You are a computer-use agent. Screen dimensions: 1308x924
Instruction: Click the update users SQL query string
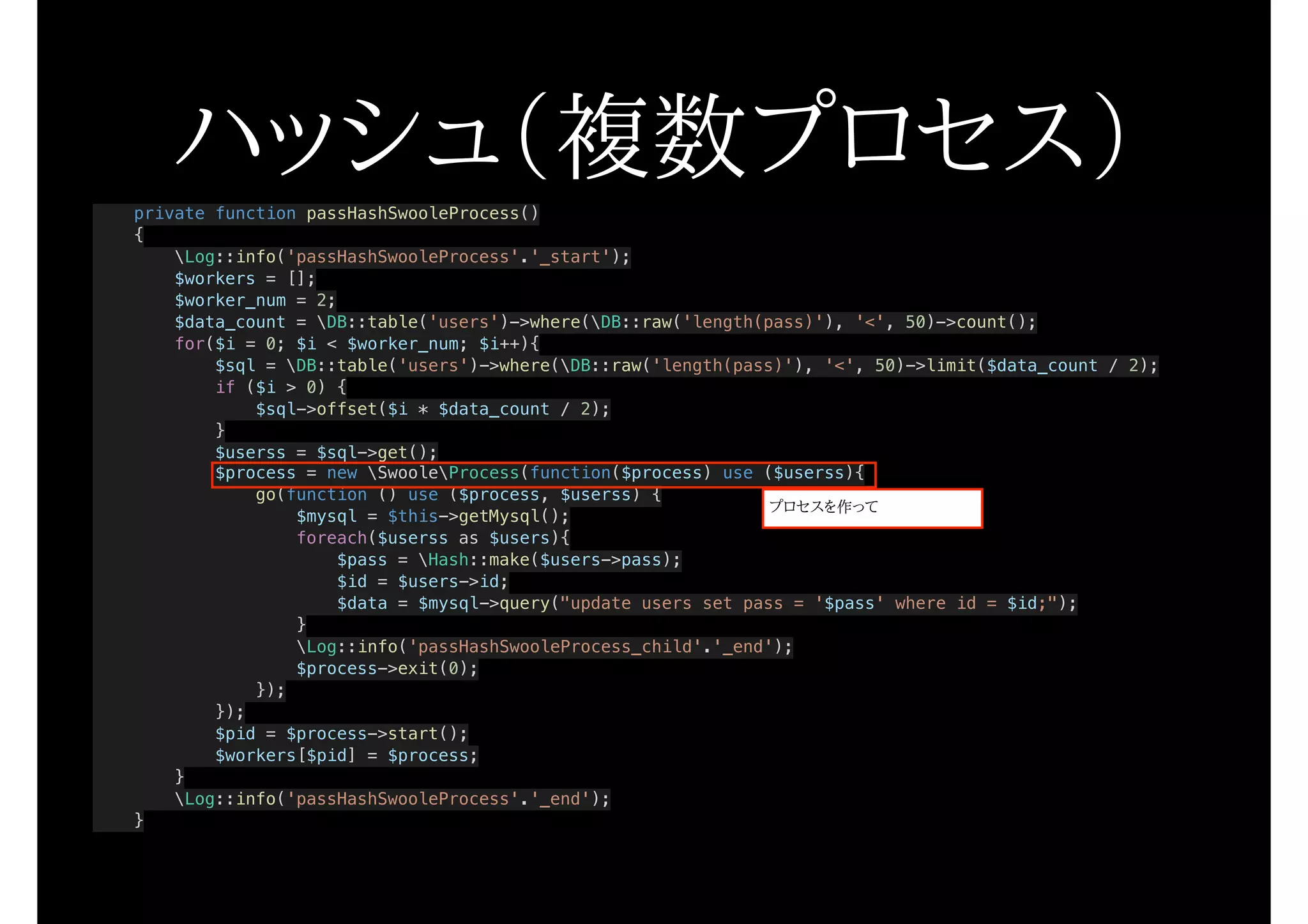pyautogui.click(x=808, y=603)
